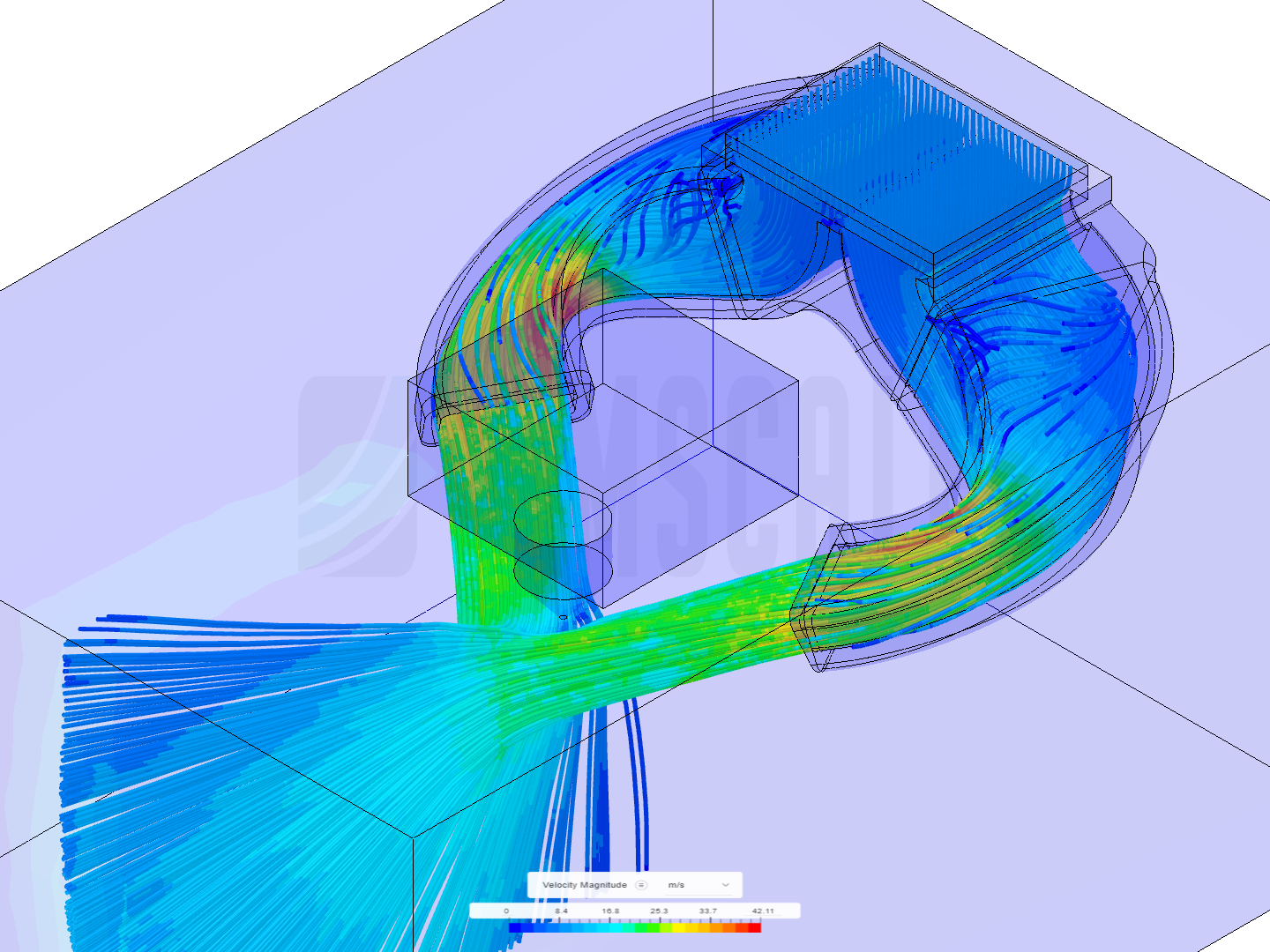Click the velocity color scale bar
Image resolution: width=1270 pixels, height=952 pixels.
tap(635, 927)
